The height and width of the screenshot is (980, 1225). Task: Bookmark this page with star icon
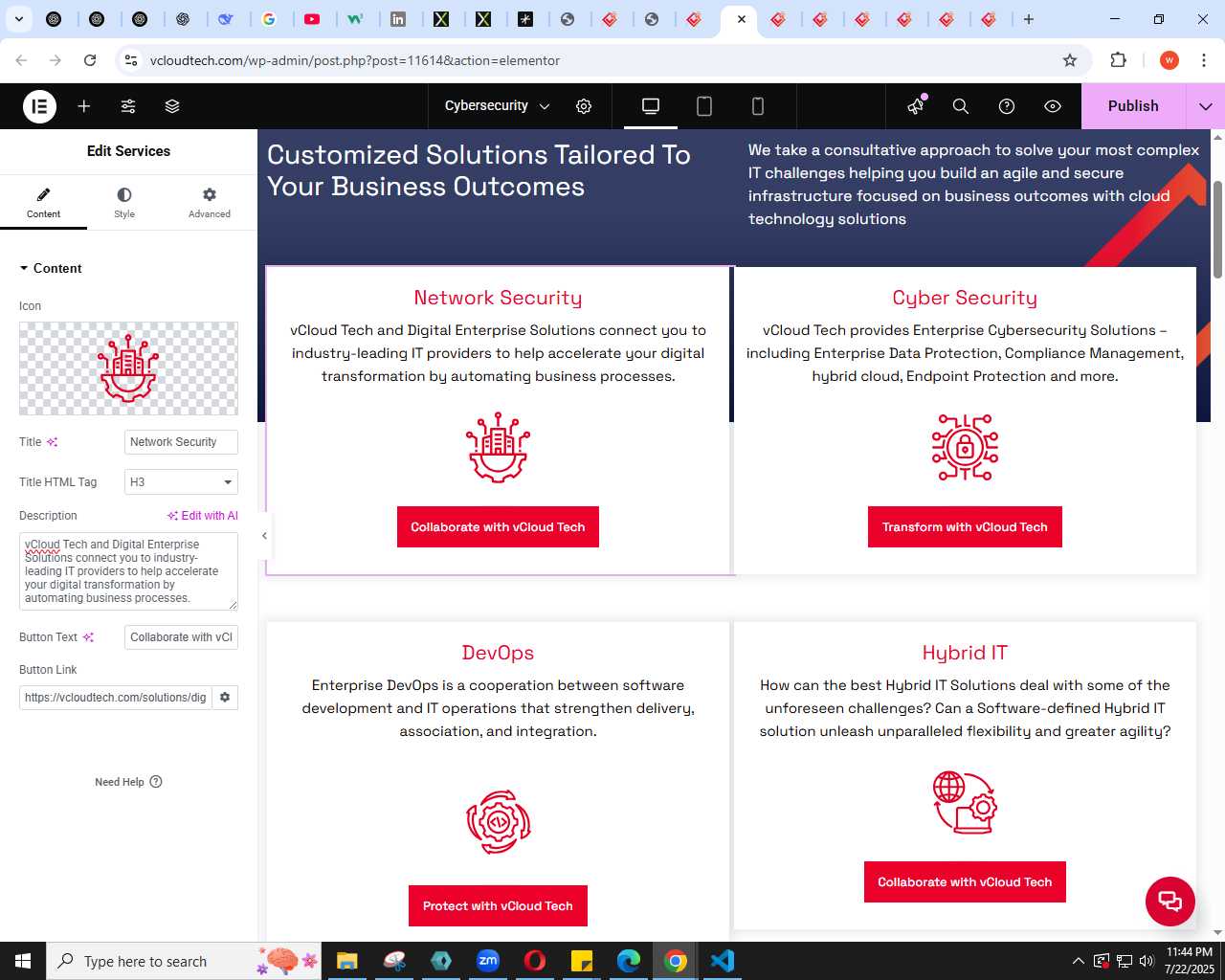(1070, 60)
